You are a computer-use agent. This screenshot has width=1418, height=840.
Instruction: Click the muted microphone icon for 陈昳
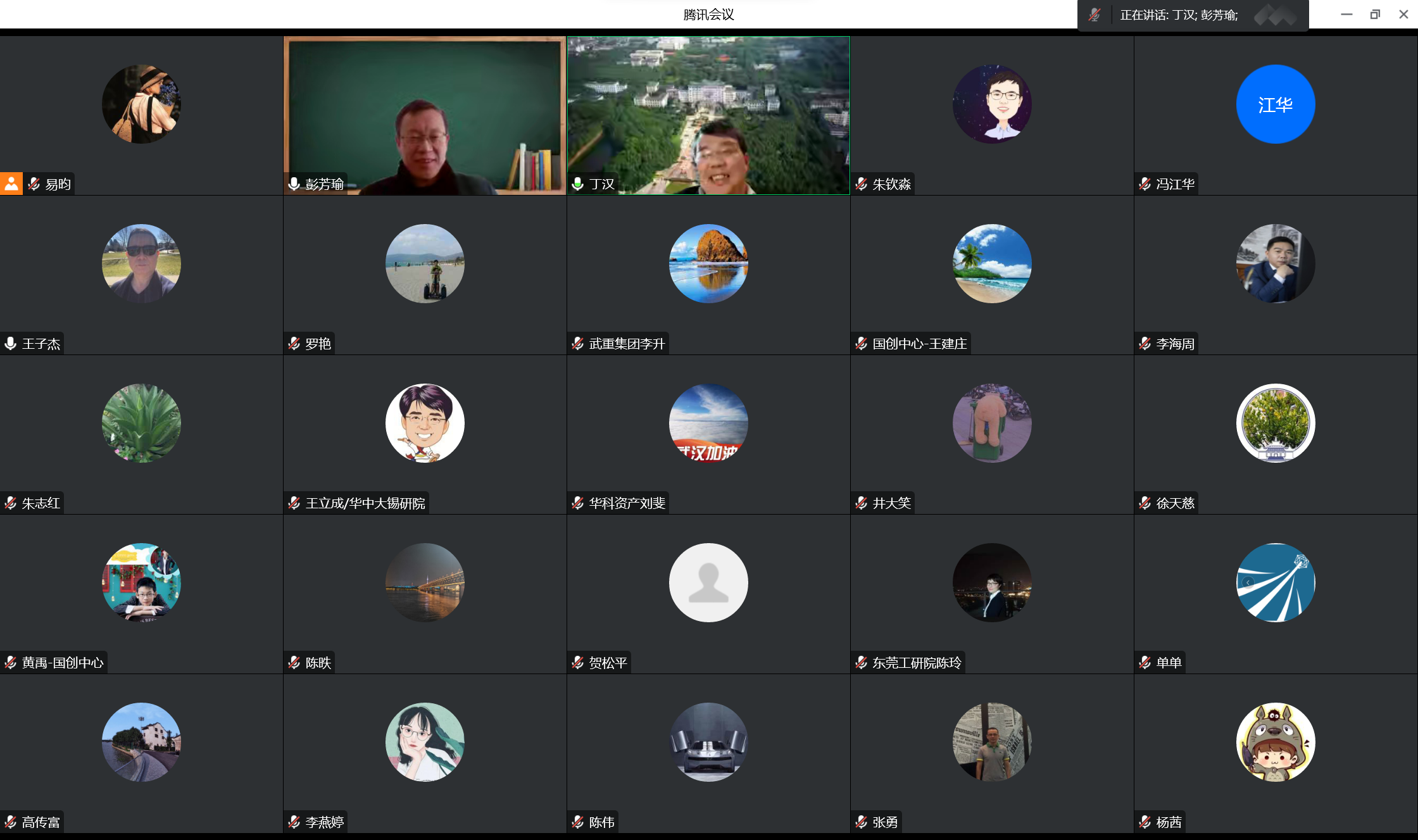point(294,662)
